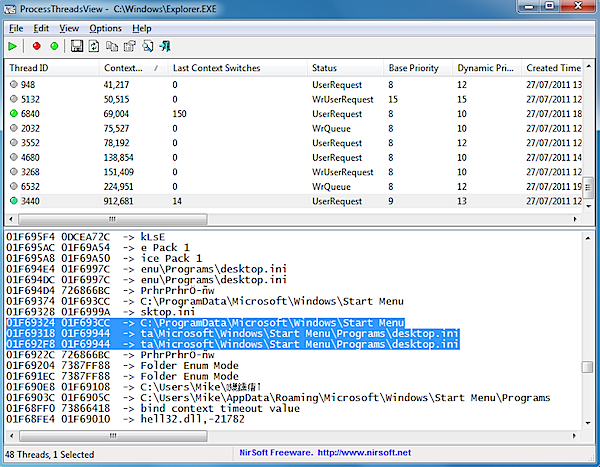Viewport: 600px width, 467px height.
Task: Click stack line 'hell32.dll,-21782'
Action: click(x=125, y=419)
